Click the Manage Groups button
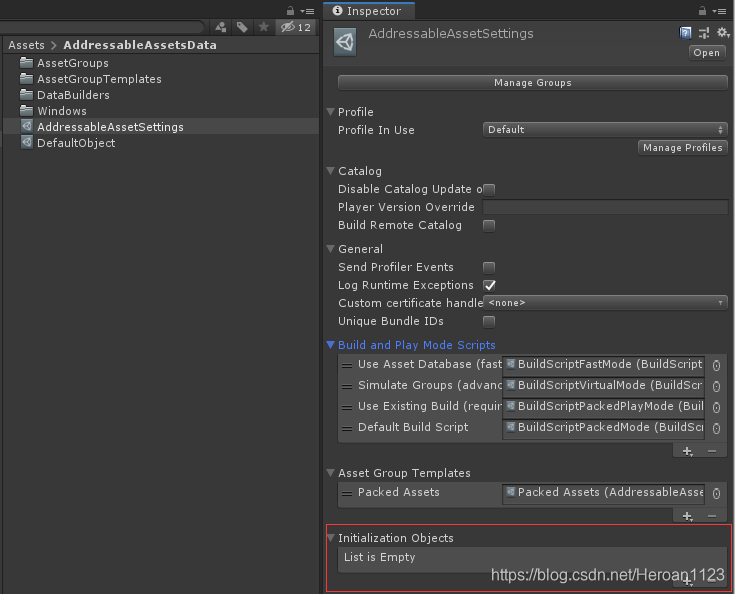Image resolution: width=735 pixels, height=594 pixels. pos(532,83)
